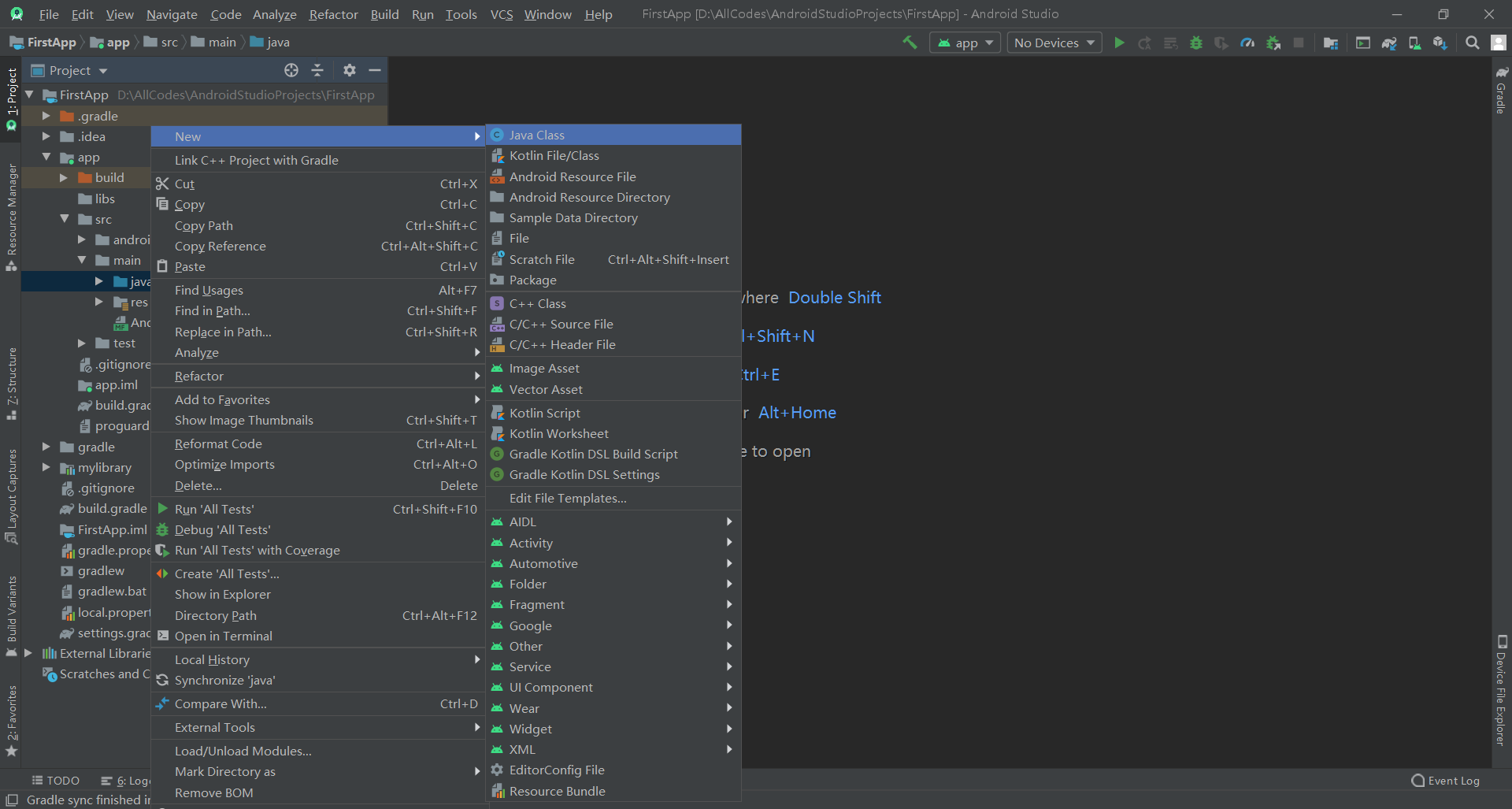Select Resource Bundle entry
This screenshot has height=809, width=1512.
pyautogui.click(x=613, y=791)
